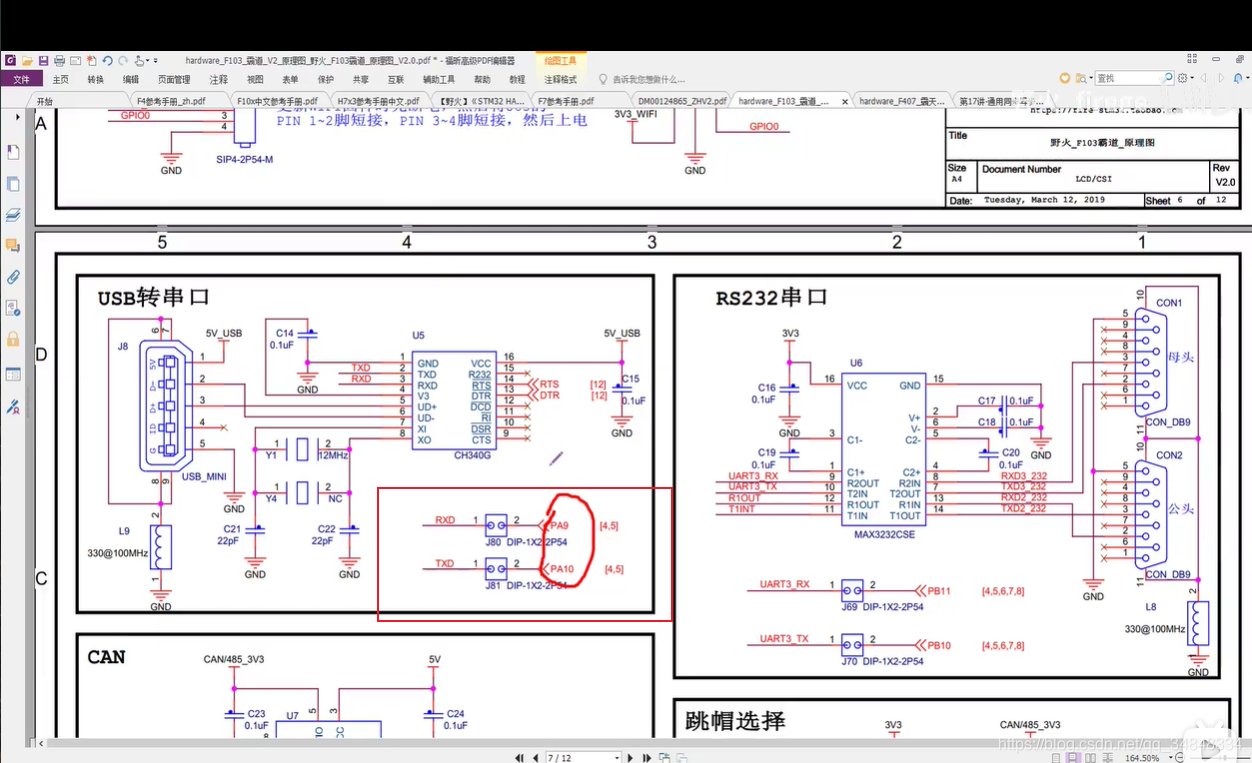The image size is (1252, 763).
Task: Click the hand tool icon in quick toolbar
Action: click(x=139, y=61)
